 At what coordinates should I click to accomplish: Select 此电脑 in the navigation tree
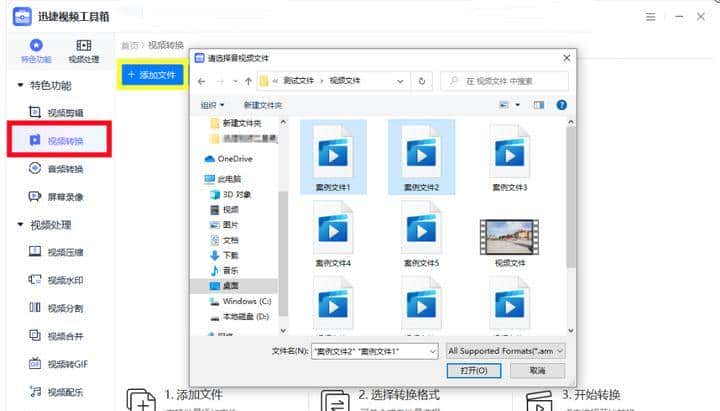click(x=223, y=179)
